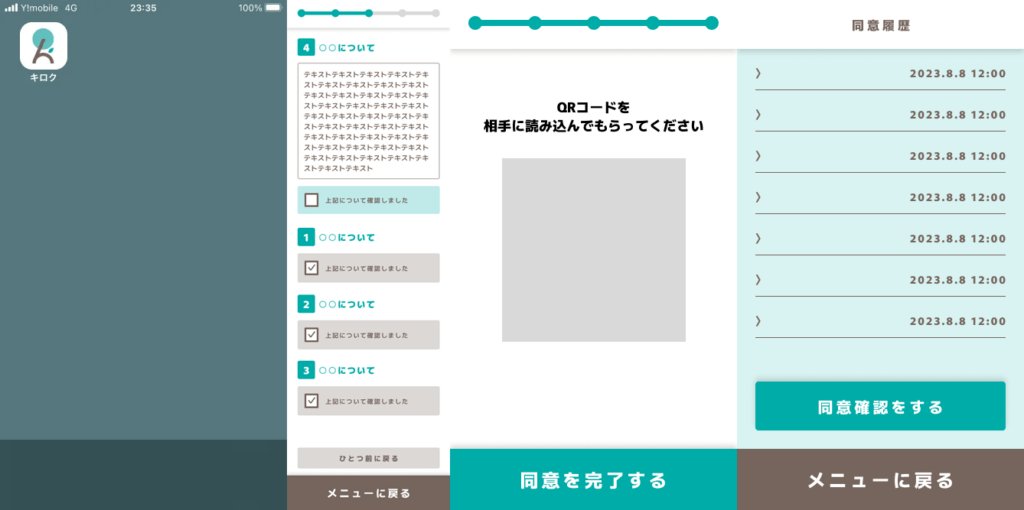Select second step dot in checklist screen progress bar
The width and height of the screenshot is (1024, 510).
pyautogui.click(x=335, y=13)
